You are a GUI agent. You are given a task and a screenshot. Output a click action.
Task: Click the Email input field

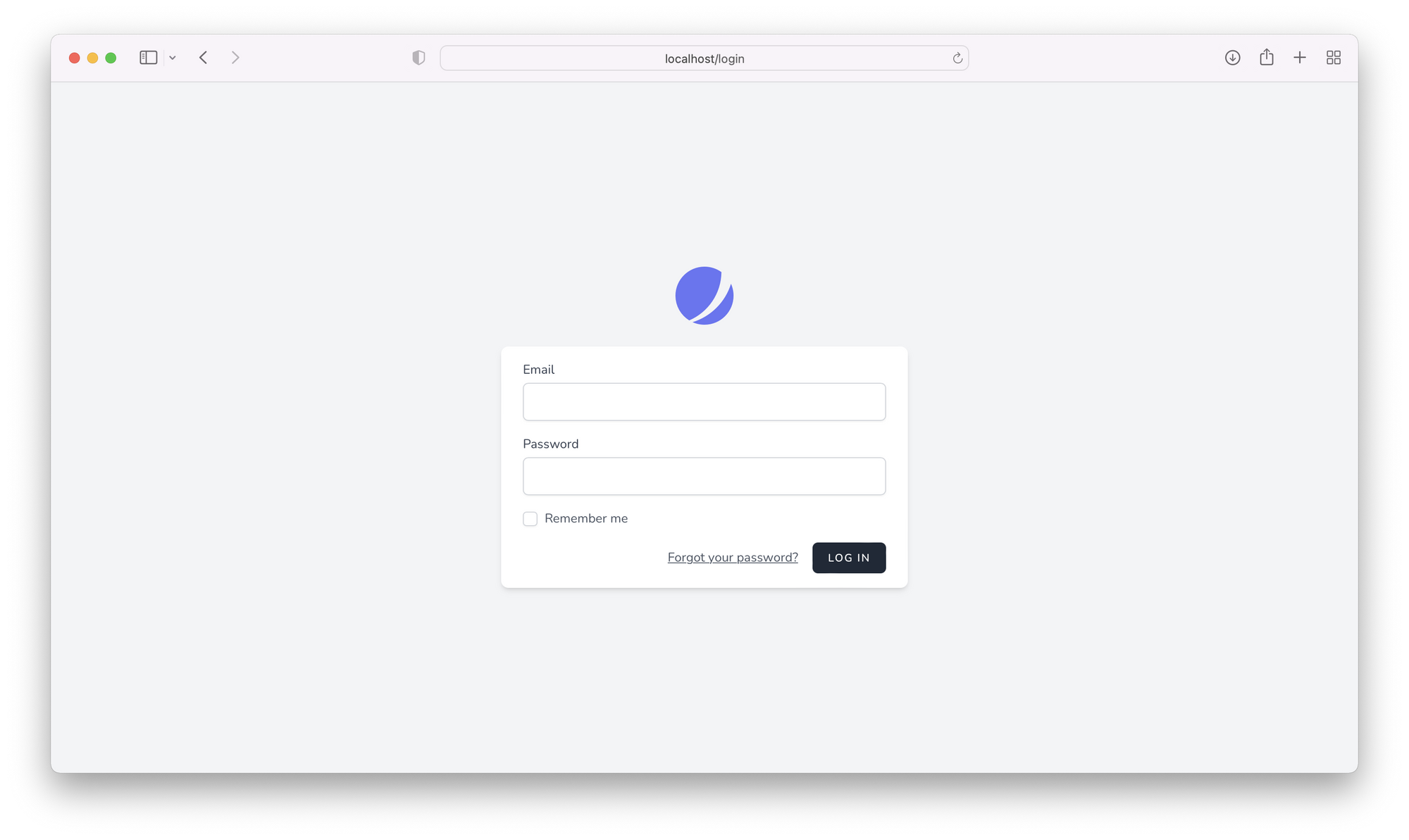pos(704,401)
